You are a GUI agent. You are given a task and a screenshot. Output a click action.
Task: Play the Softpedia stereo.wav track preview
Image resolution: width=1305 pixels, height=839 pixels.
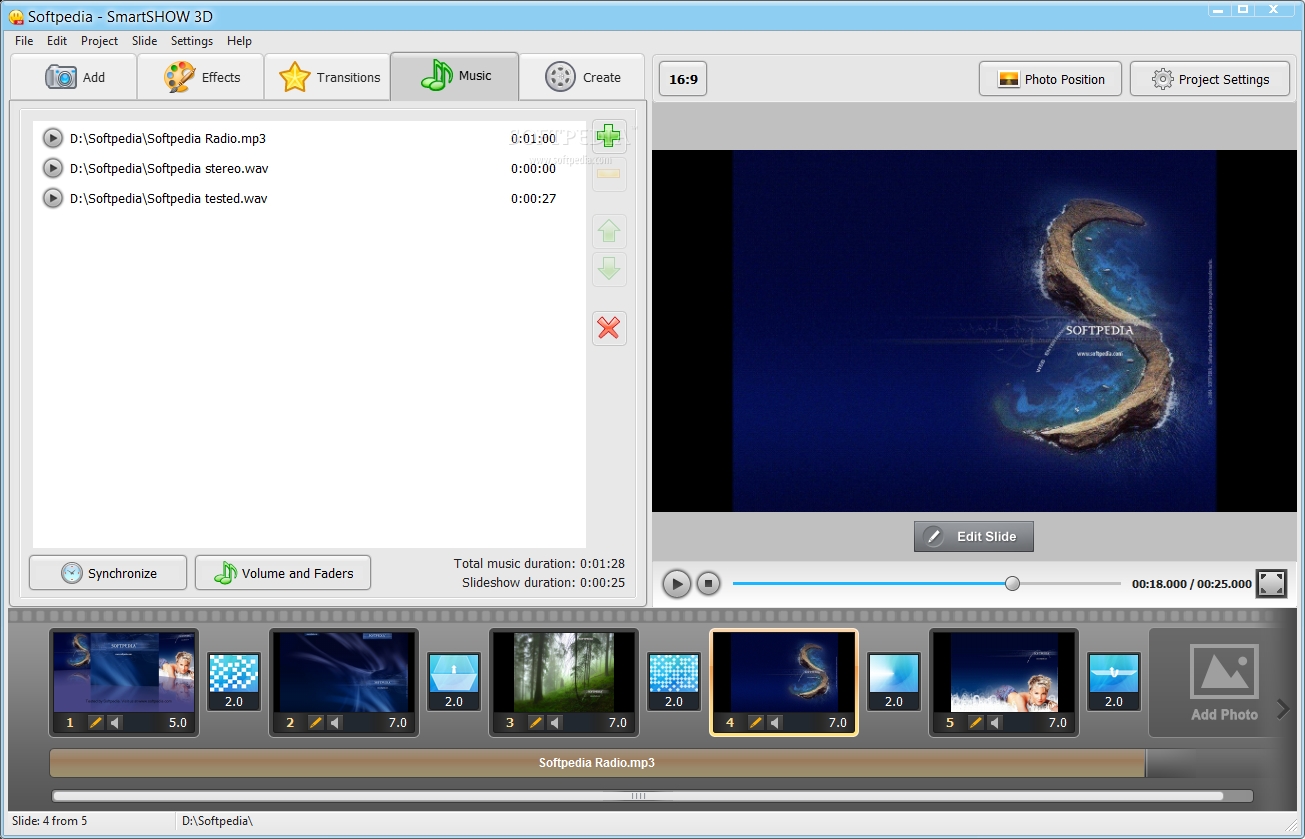tap(53, 168)
